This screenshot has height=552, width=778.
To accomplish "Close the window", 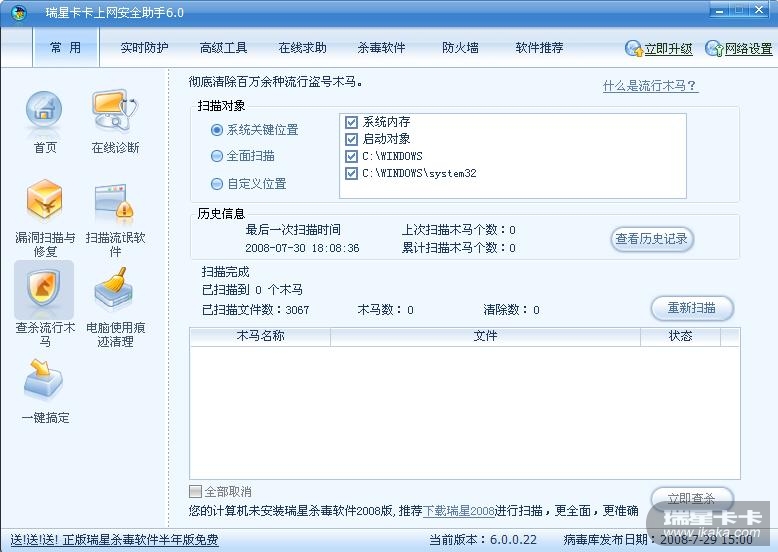I will coord(759,9).
